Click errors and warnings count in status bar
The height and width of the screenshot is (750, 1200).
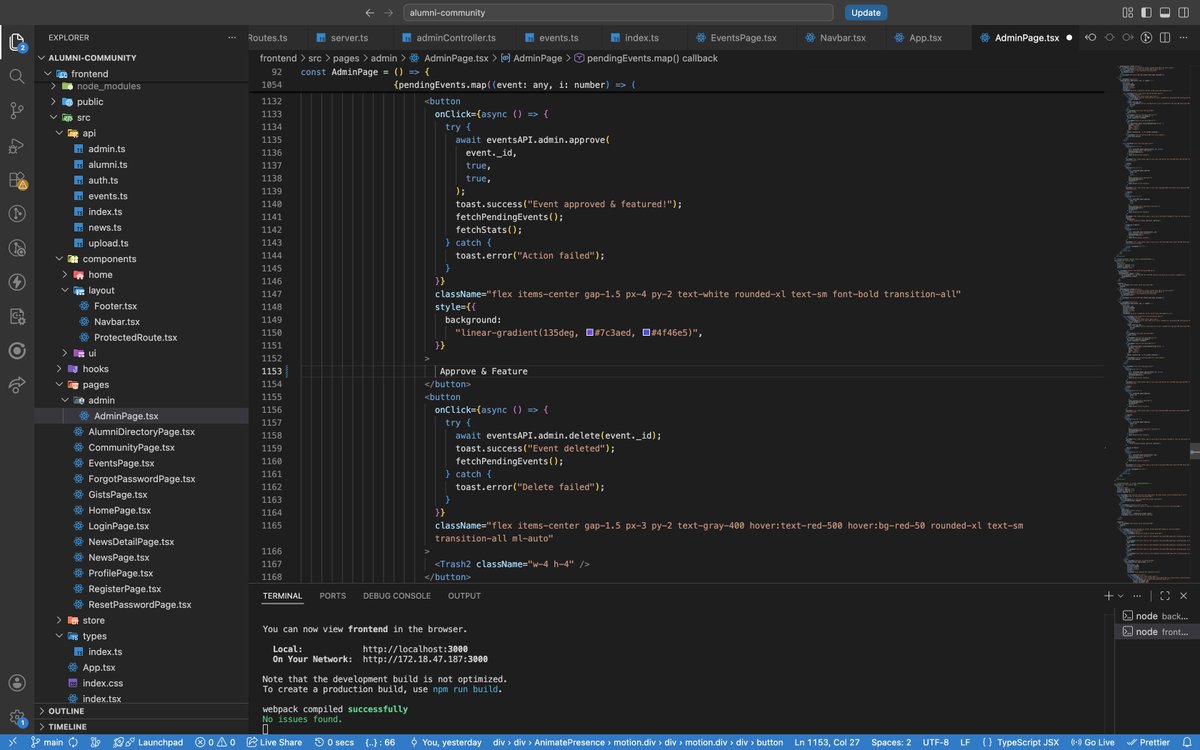(x=215, y=742)
